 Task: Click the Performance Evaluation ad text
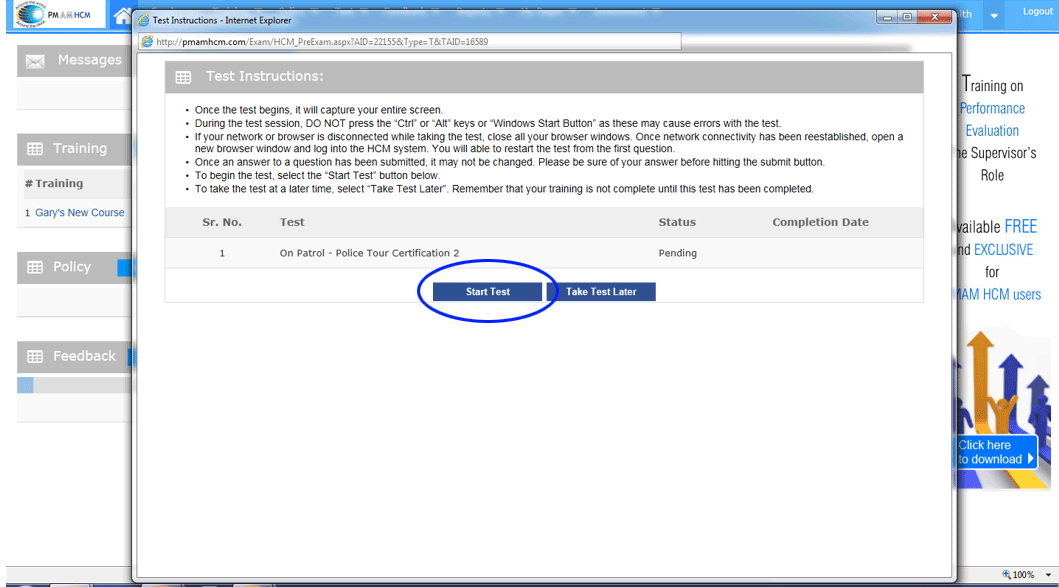(x=992, y=120)
